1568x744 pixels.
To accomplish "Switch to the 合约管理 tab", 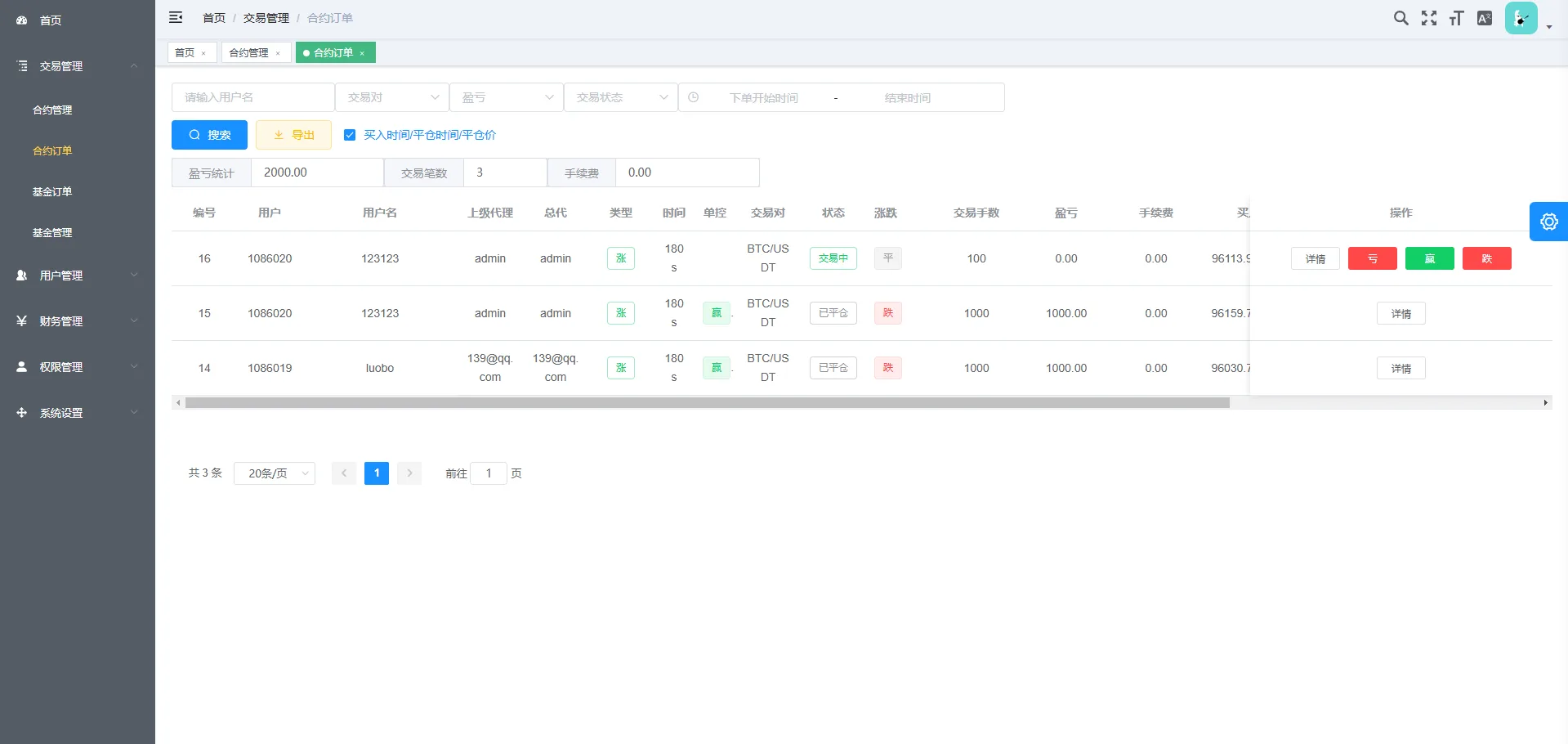I will (x=250, y=52).
